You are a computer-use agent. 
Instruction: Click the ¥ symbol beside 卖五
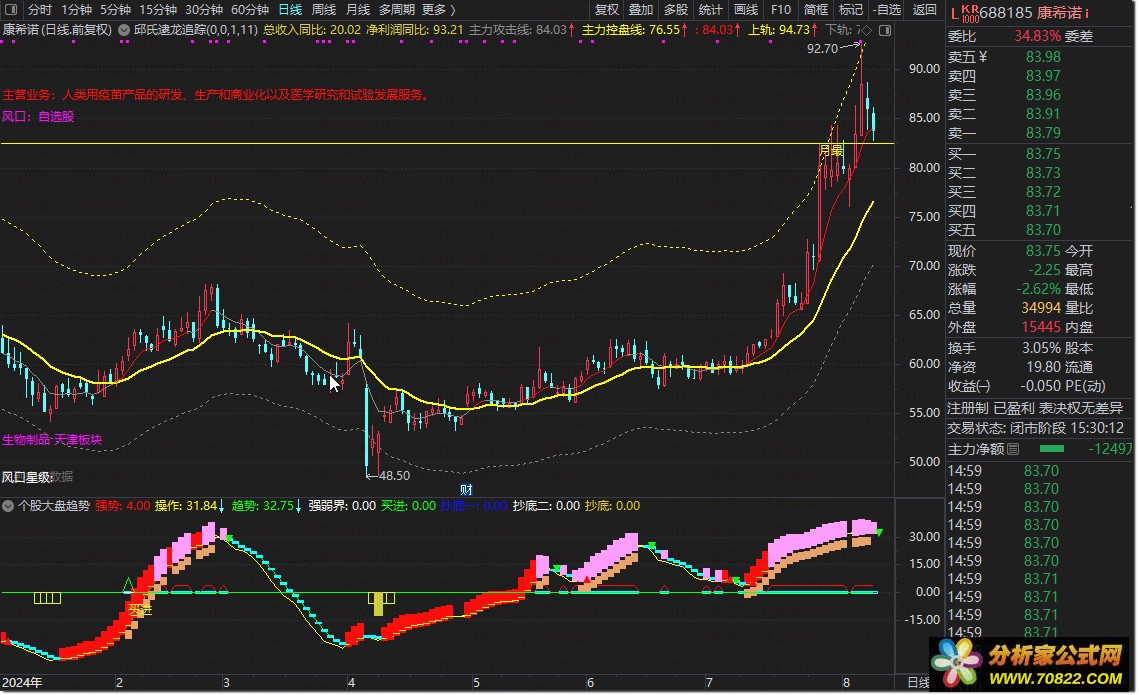coord(983,57)
